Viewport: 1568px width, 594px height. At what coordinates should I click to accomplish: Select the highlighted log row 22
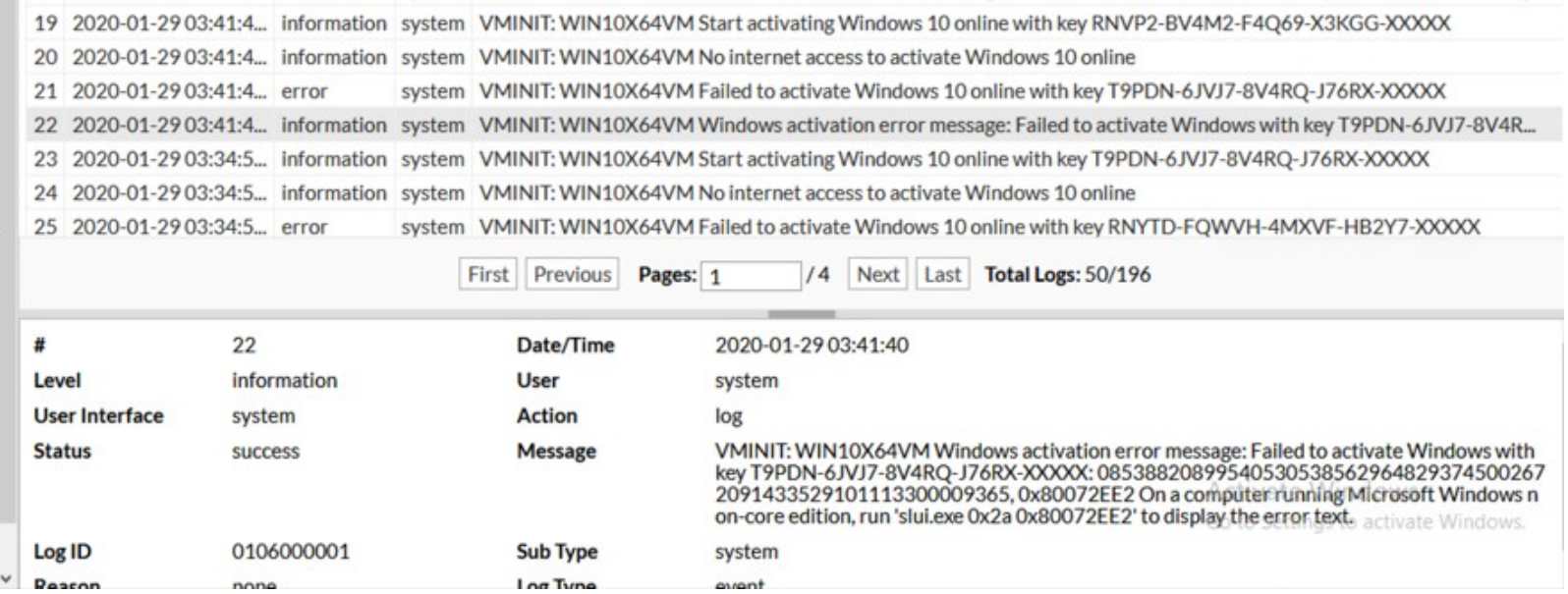[x=1002, y=126]
